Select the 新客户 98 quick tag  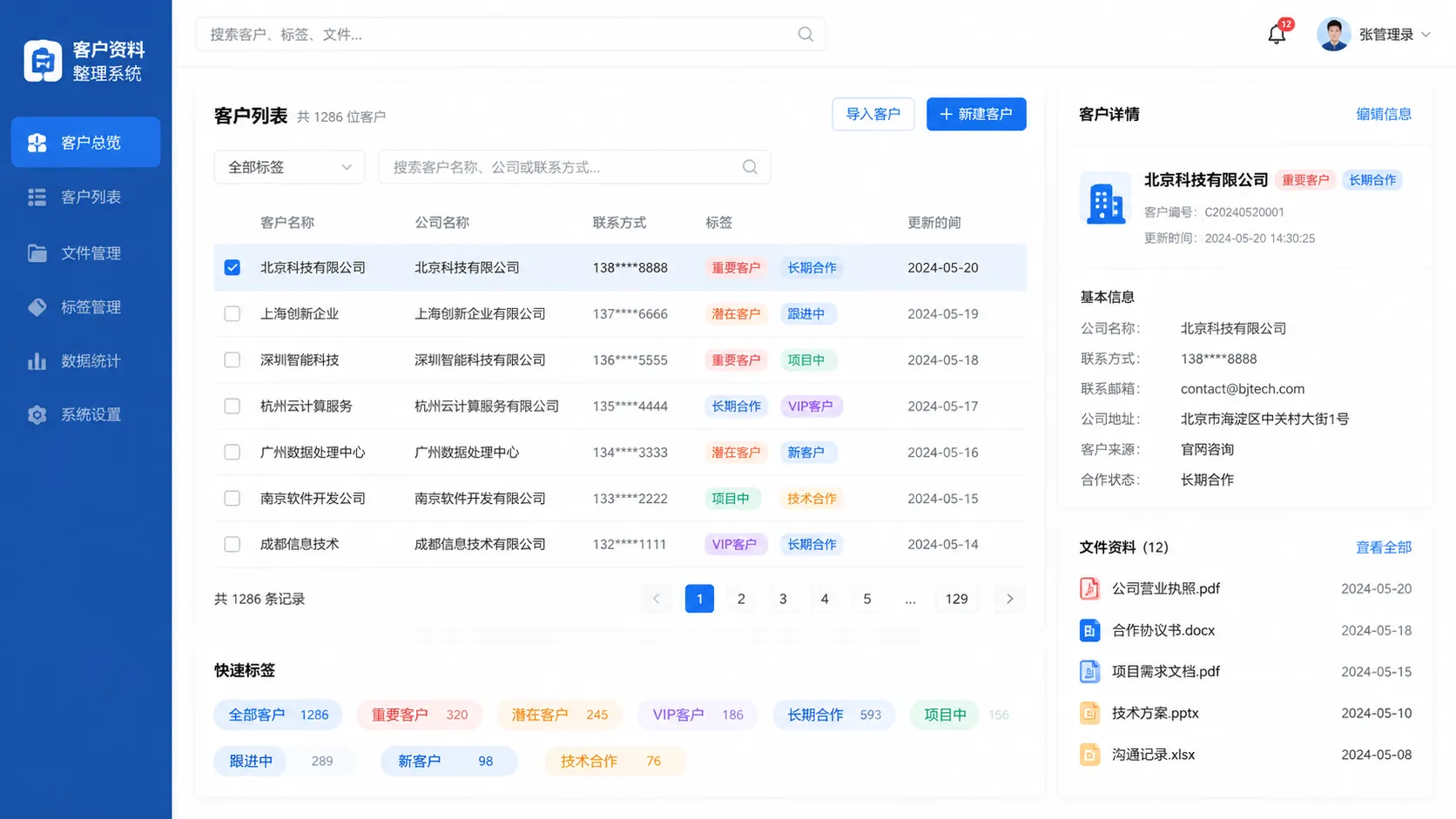448,761
